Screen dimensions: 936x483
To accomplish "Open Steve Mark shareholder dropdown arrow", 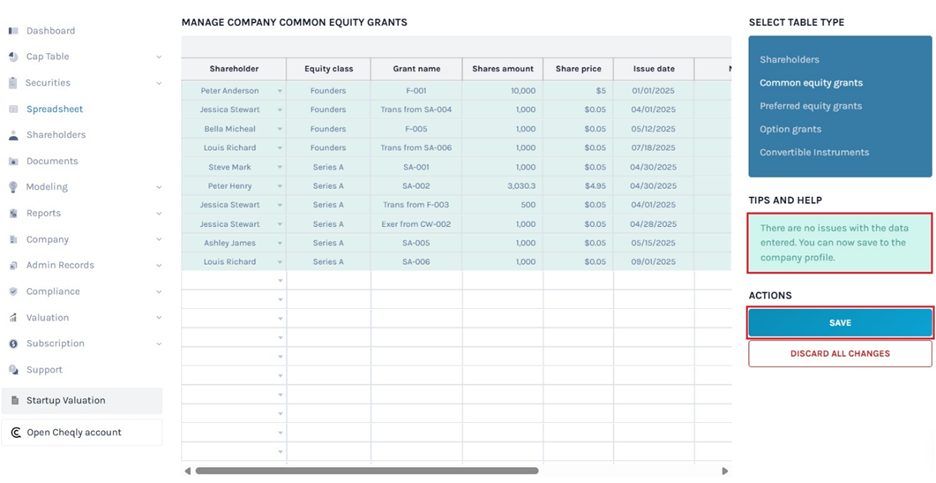I will tap(279, 167).
